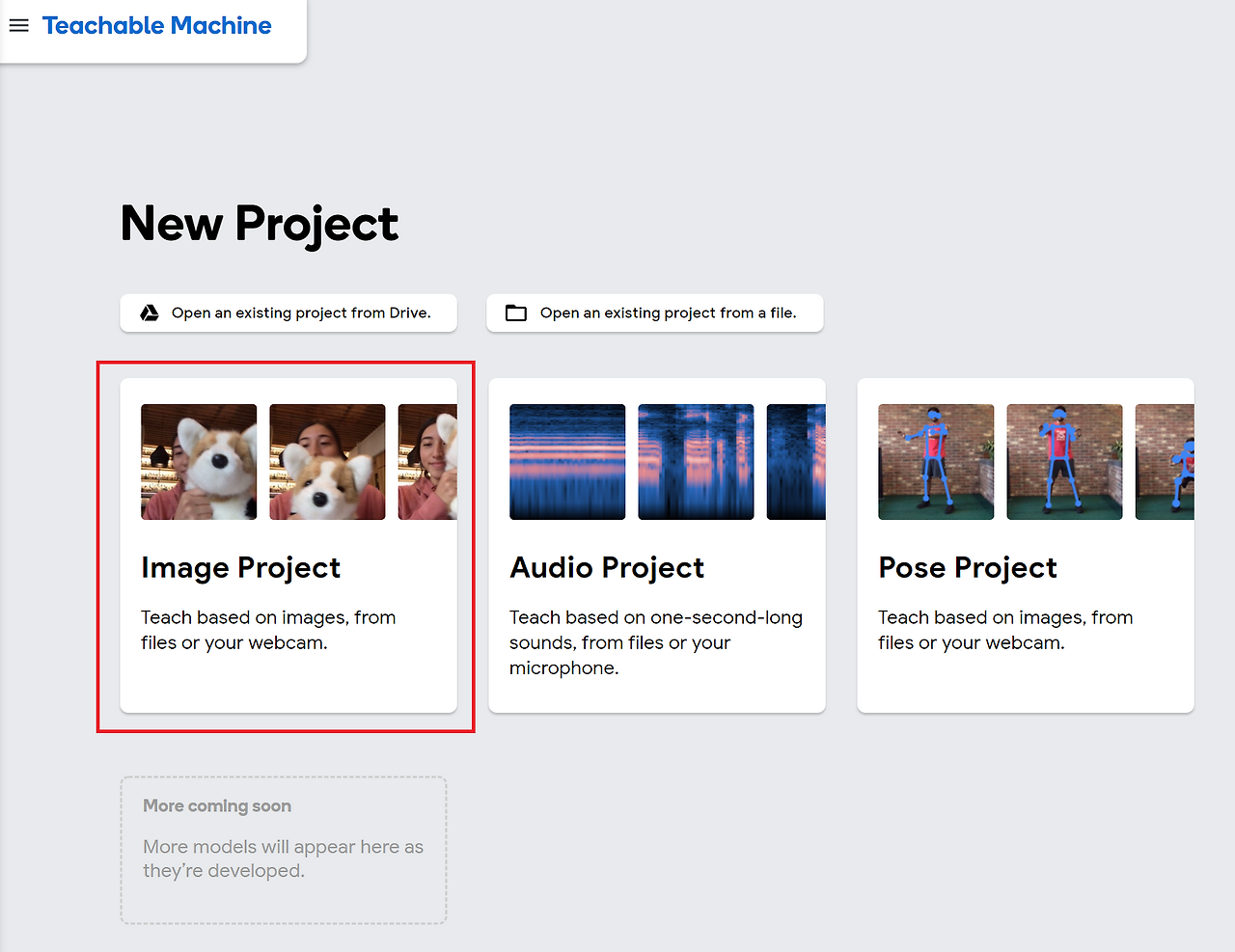This screenshot has height=952, width=1235.
Task: Click the second audio spectrogram thumbnail
Action: coord(696,462)
